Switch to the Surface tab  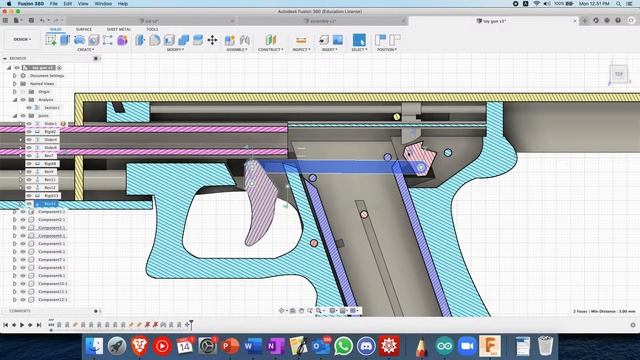pos(84,29)
